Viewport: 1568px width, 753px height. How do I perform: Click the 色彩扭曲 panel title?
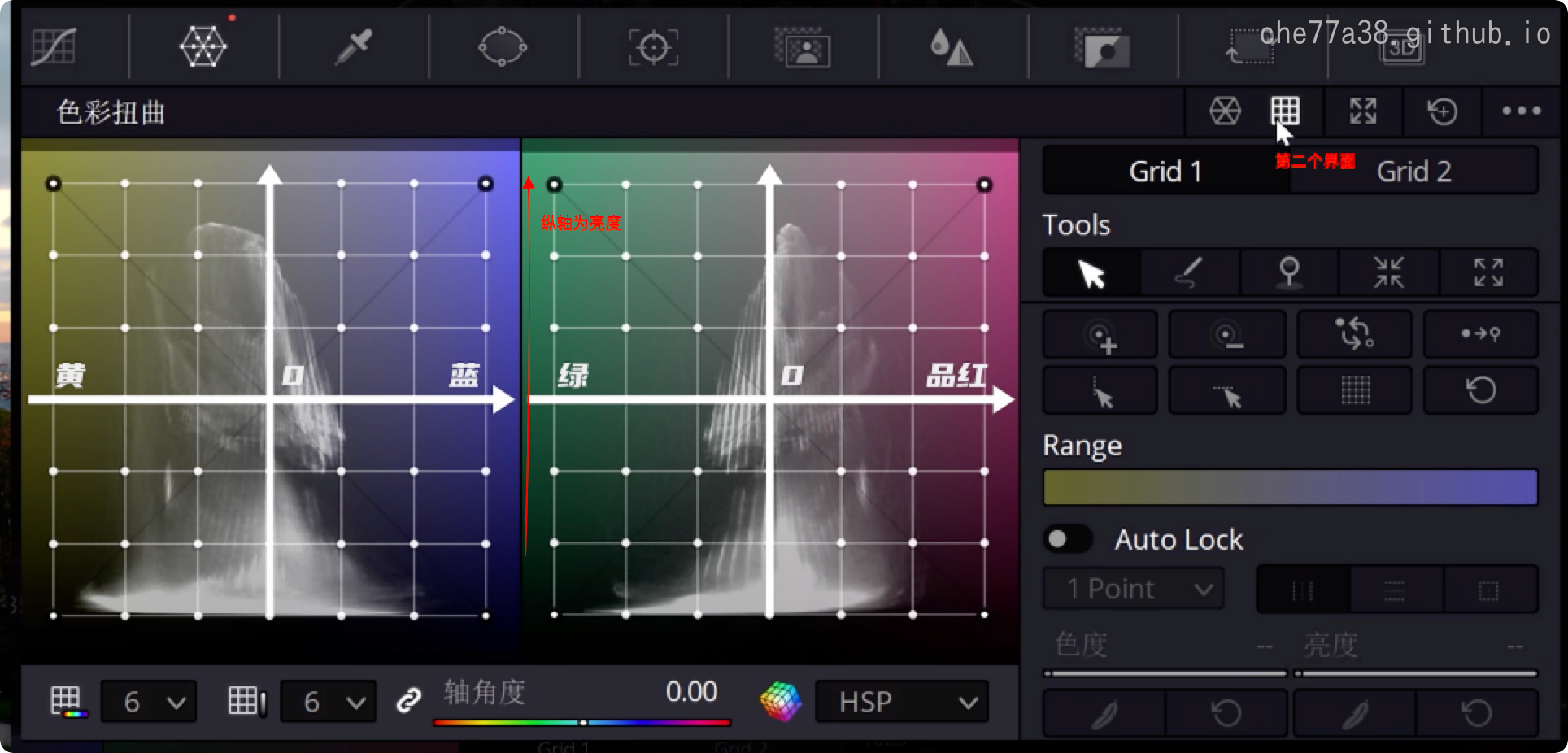(111, 112)
